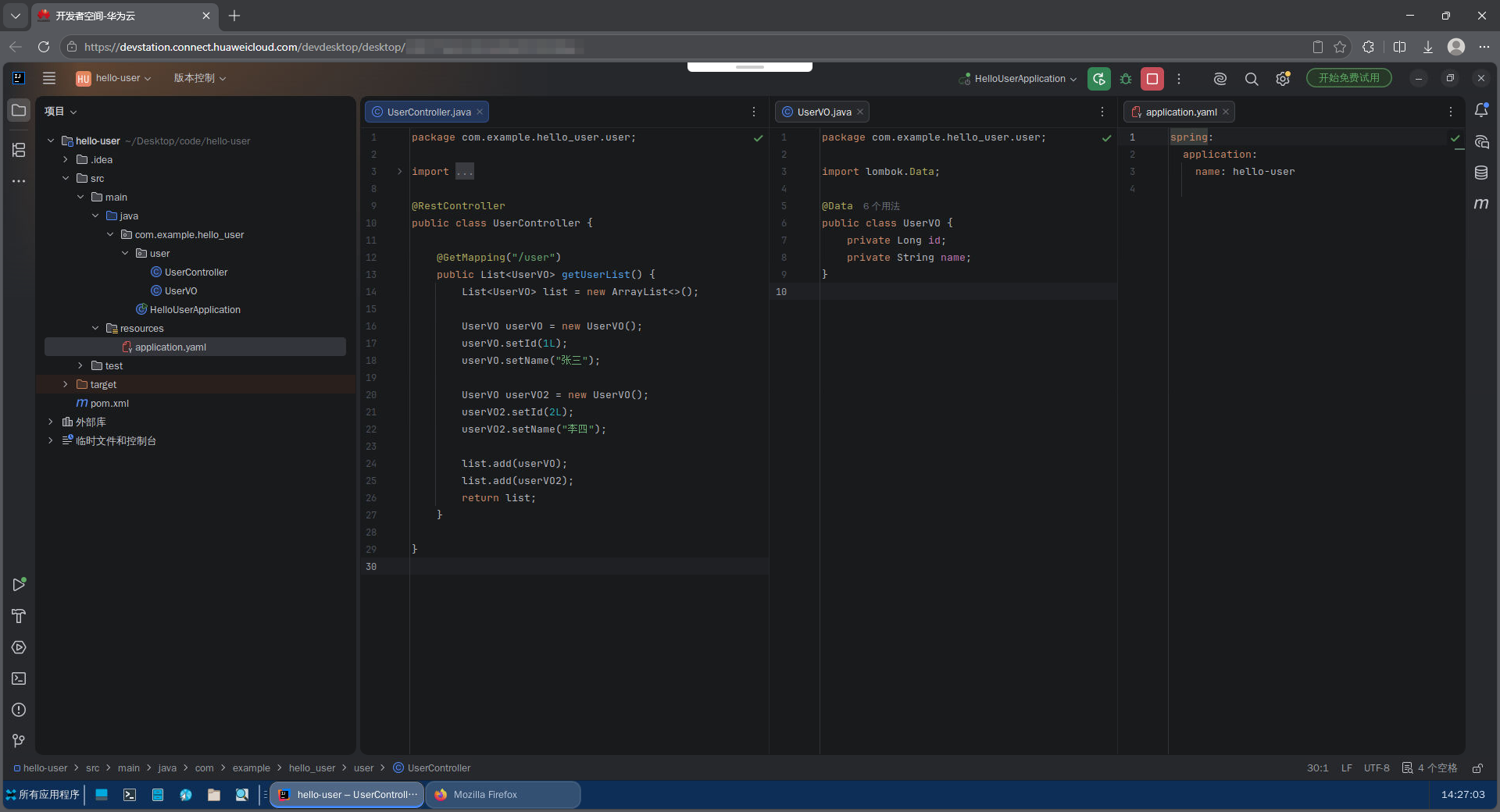Screen dimensions: 1500x812
Task: Click the 开始免费试用 free trial button
Action: pos(1349,78)
